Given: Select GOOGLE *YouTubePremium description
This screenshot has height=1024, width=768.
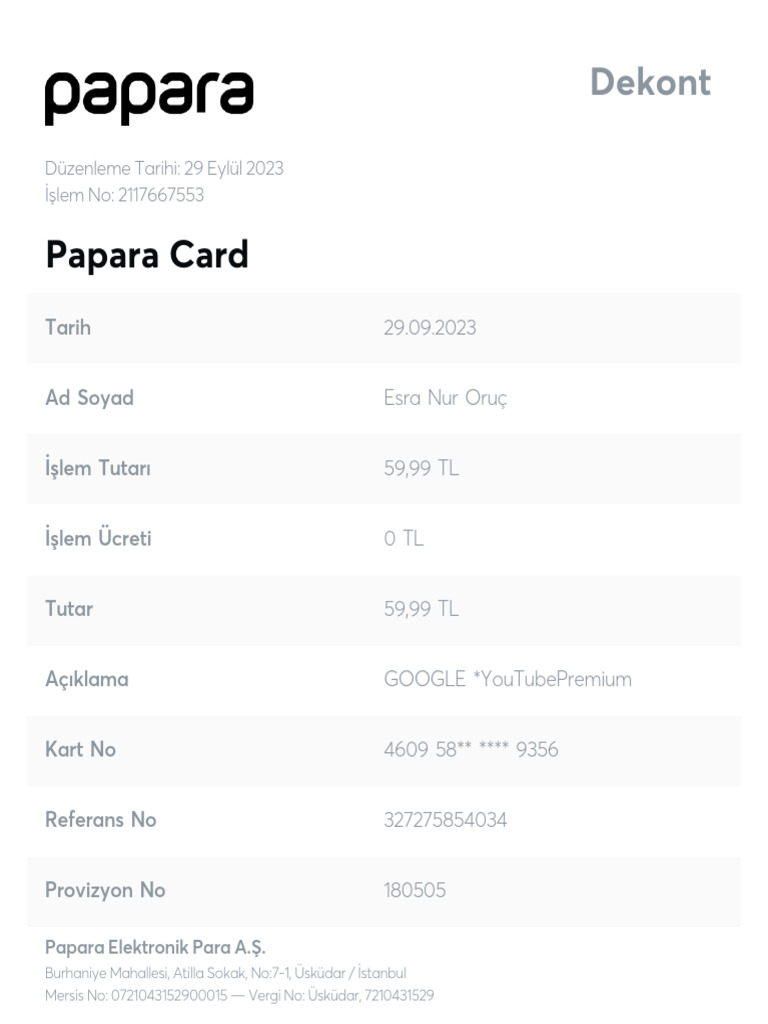Looking at the screenshot, I should tap(507, 679).
